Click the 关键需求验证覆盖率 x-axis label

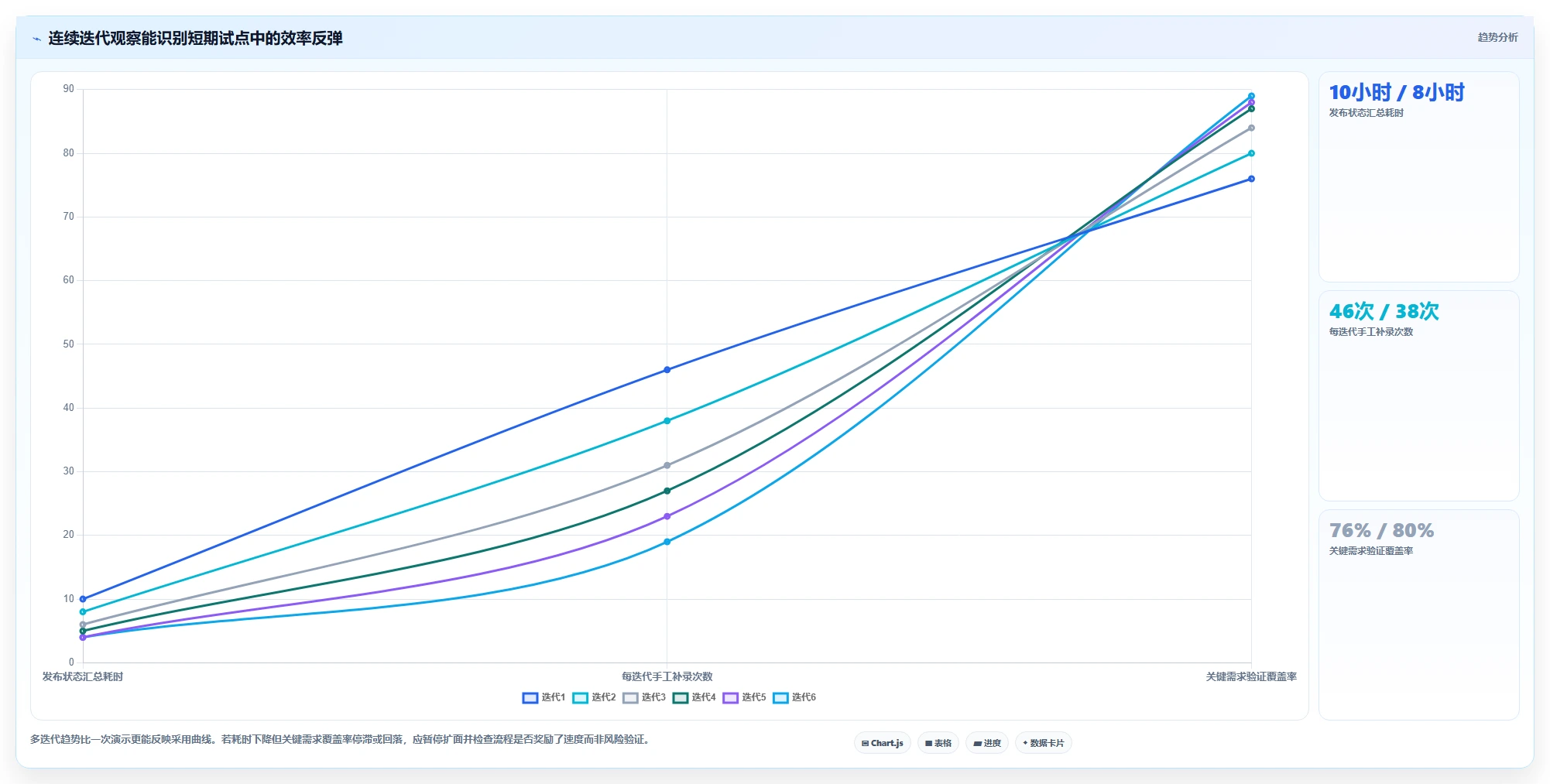pyautogui.click(x=1251, y=676)
